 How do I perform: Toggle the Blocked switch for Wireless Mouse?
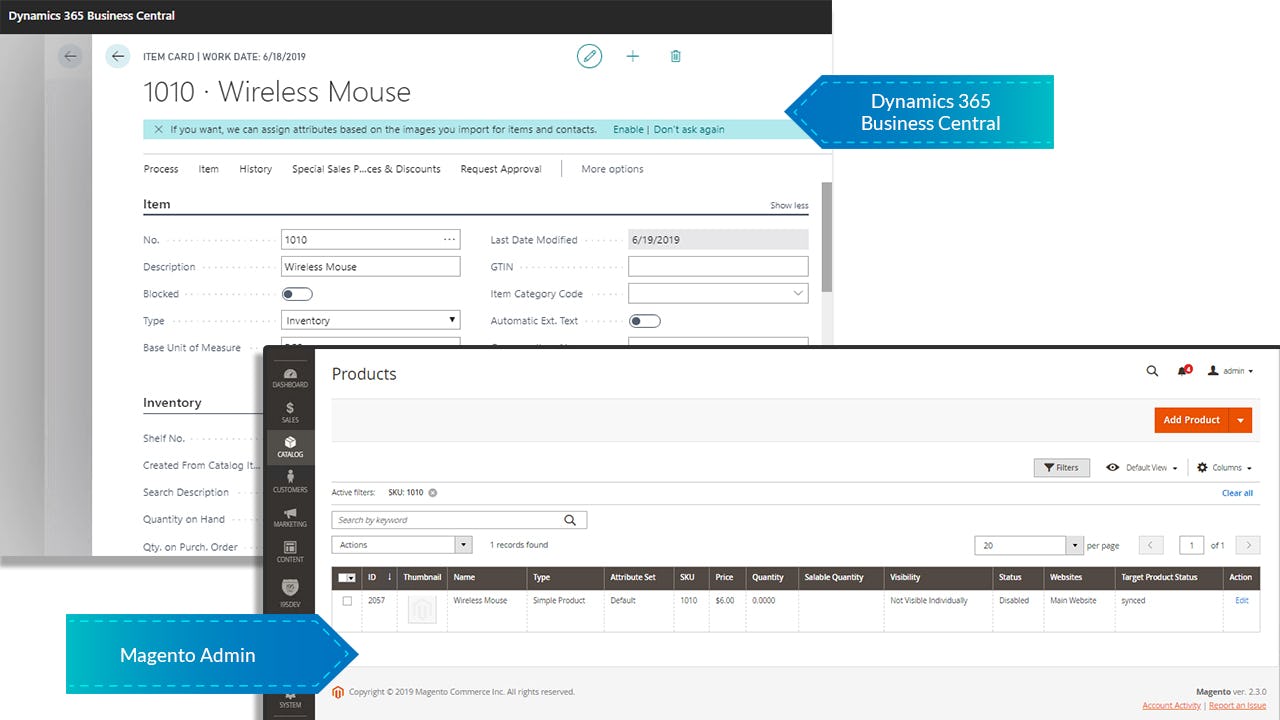(297, 293)
